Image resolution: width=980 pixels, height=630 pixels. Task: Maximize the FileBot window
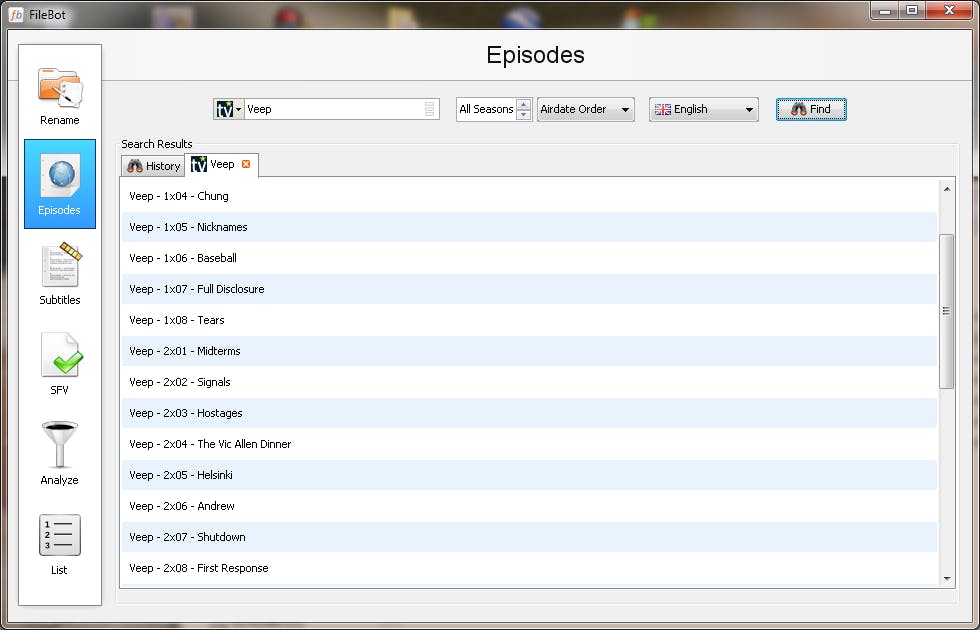[x=912, y=11]
